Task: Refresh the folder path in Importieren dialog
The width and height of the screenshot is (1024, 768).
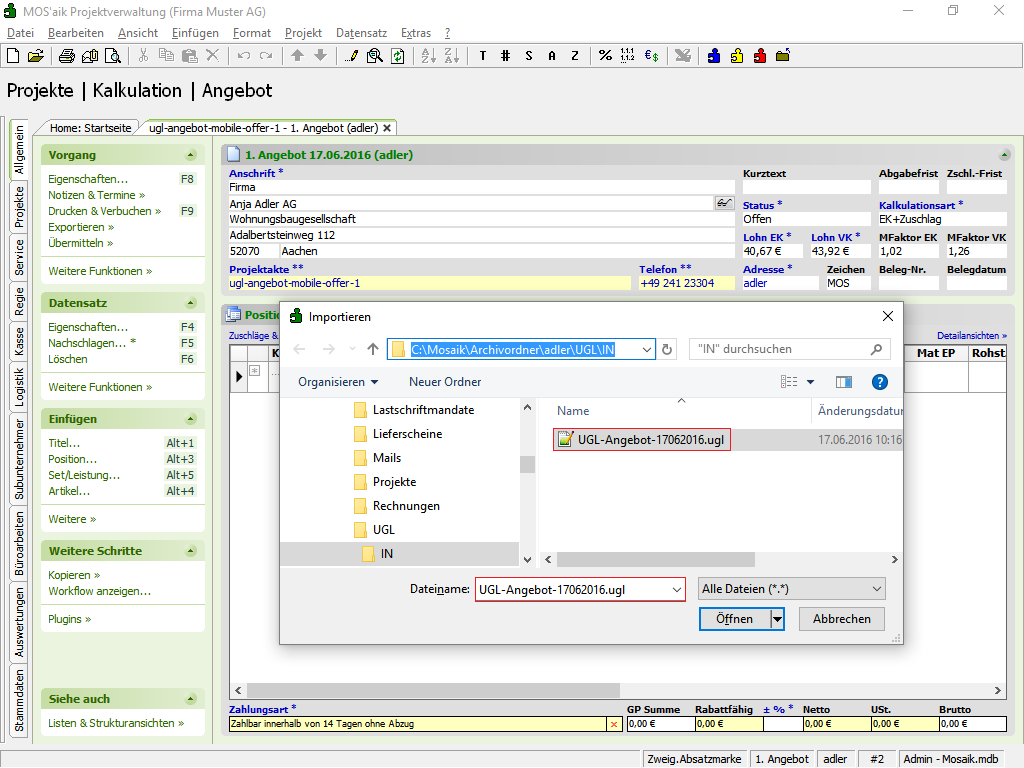Action: (668, 349)
